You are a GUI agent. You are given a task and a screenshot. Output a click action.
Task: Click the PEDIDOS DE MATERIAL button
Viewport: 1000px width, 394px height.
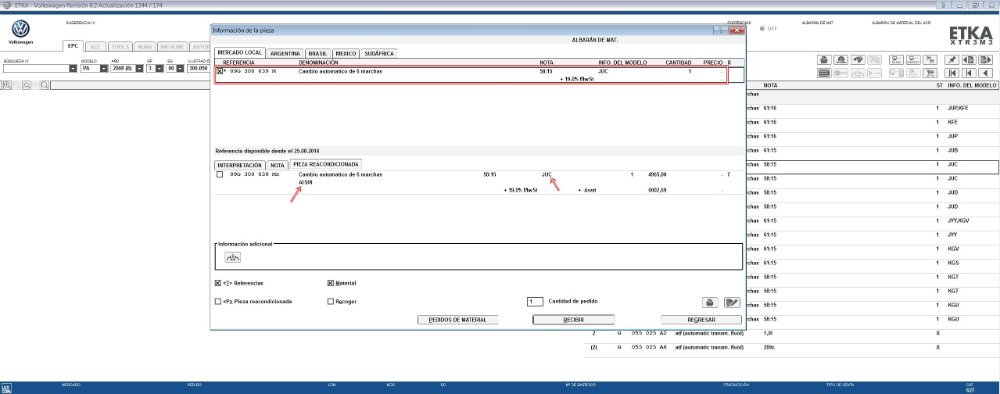[x=457, y=319]
